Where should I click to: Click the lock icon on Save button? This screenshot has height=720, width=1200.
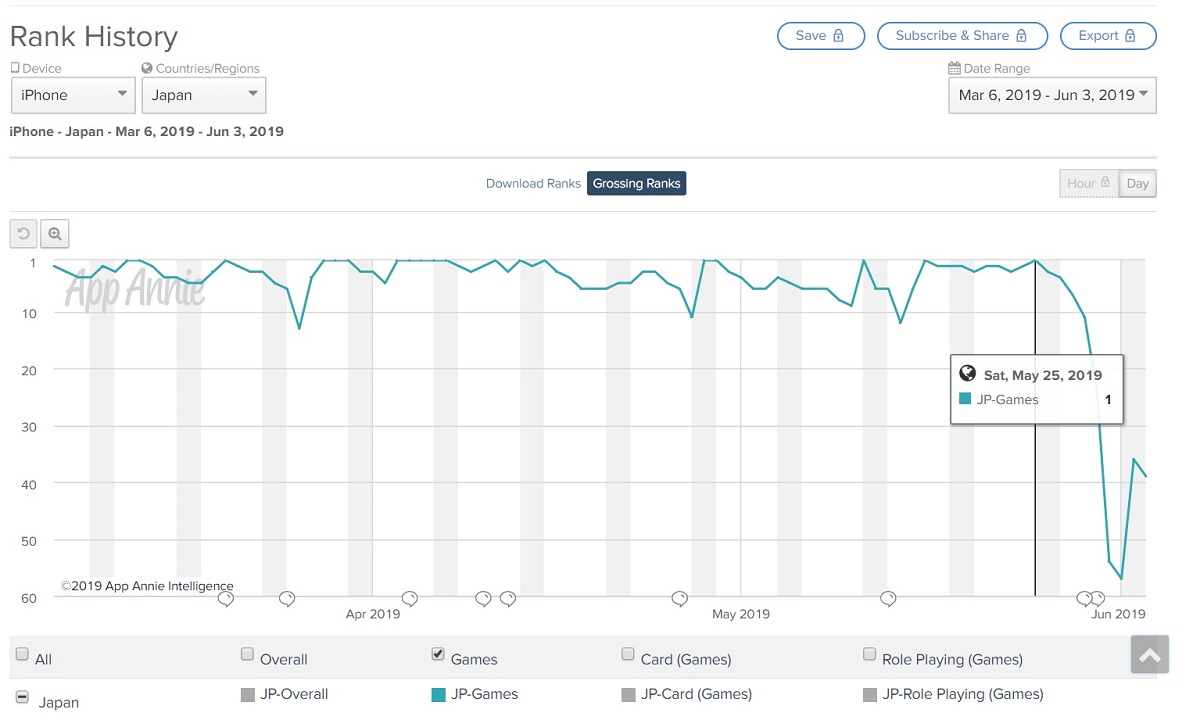click(839, 36)
